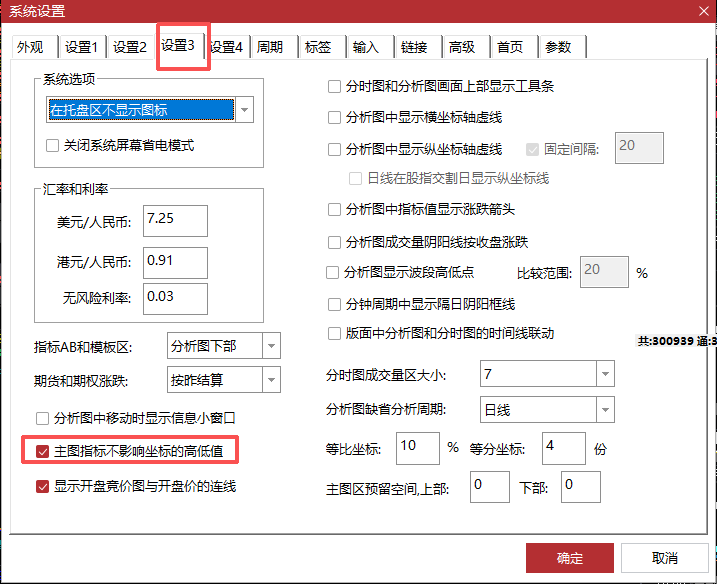Open the 参数 tab
717x584 pixels.
click(x=563, y=47)
